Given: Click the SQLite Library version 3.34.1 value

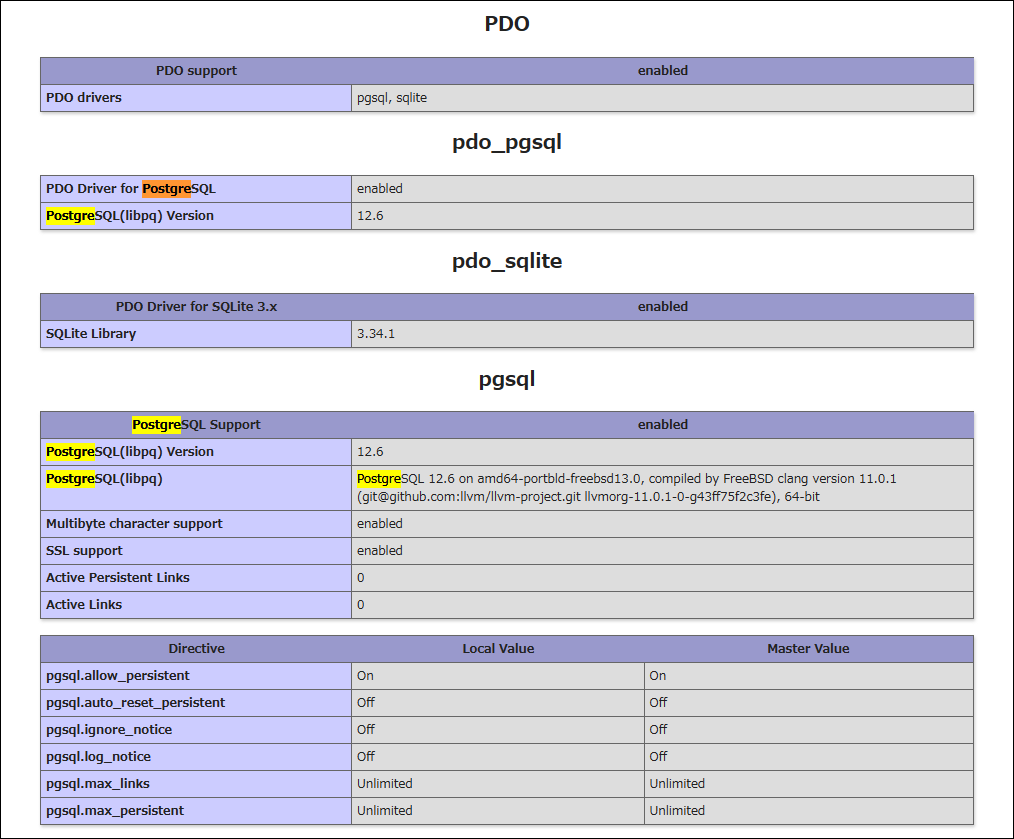Looking at the screenshot, I should [376, 334].
